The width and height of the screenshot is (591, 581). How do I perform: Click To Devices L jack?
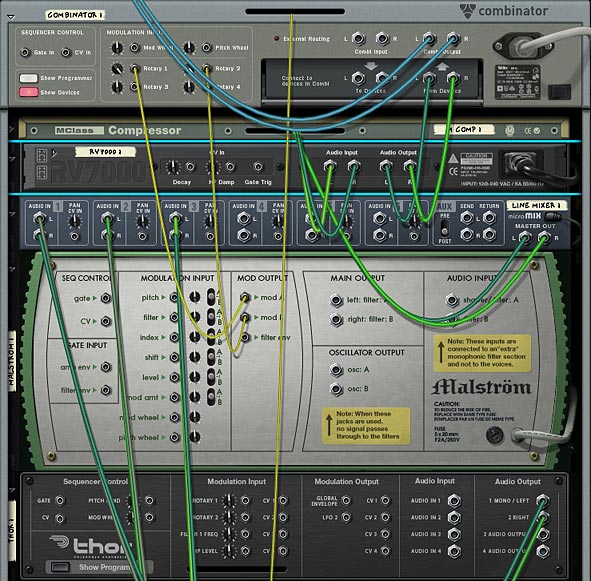point(358,78)
